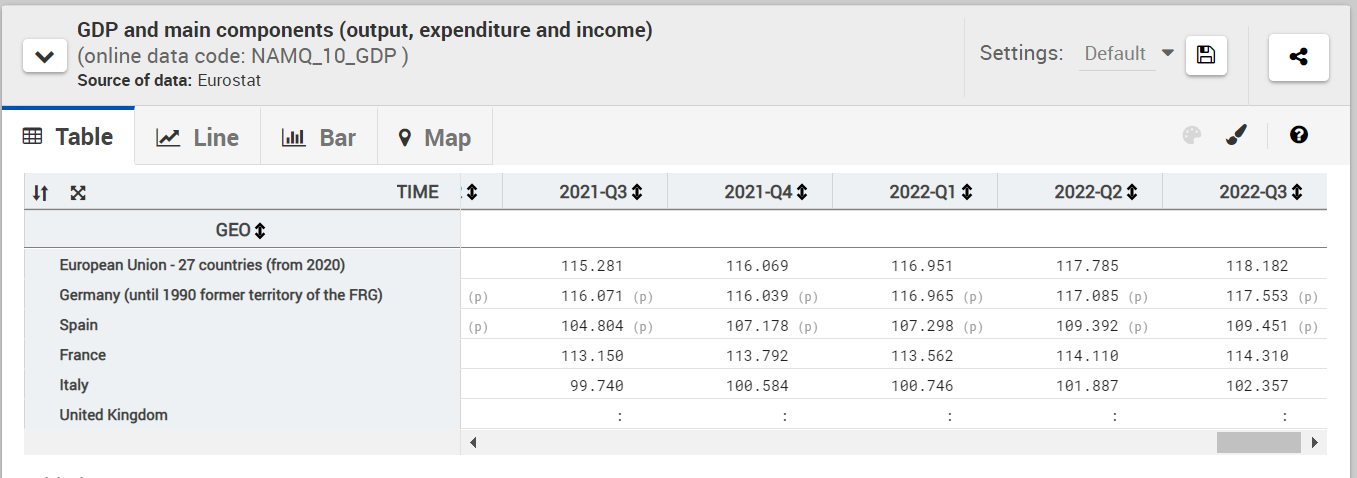Screen dimensions: 1357x478
Task: Select the Table tab
Action: pyautogui.click(x=68, y=137)
